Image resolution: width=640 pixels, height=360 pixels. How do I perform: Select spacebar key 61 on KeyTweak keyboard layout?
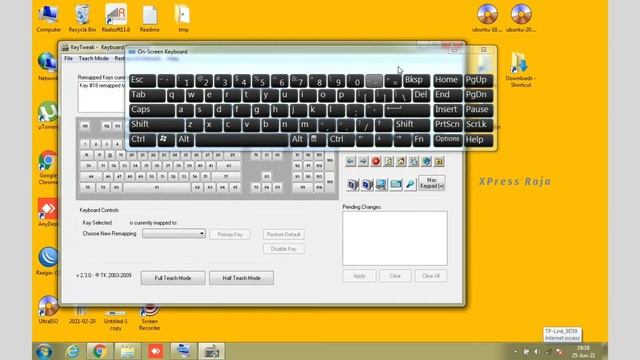point(157,187)
